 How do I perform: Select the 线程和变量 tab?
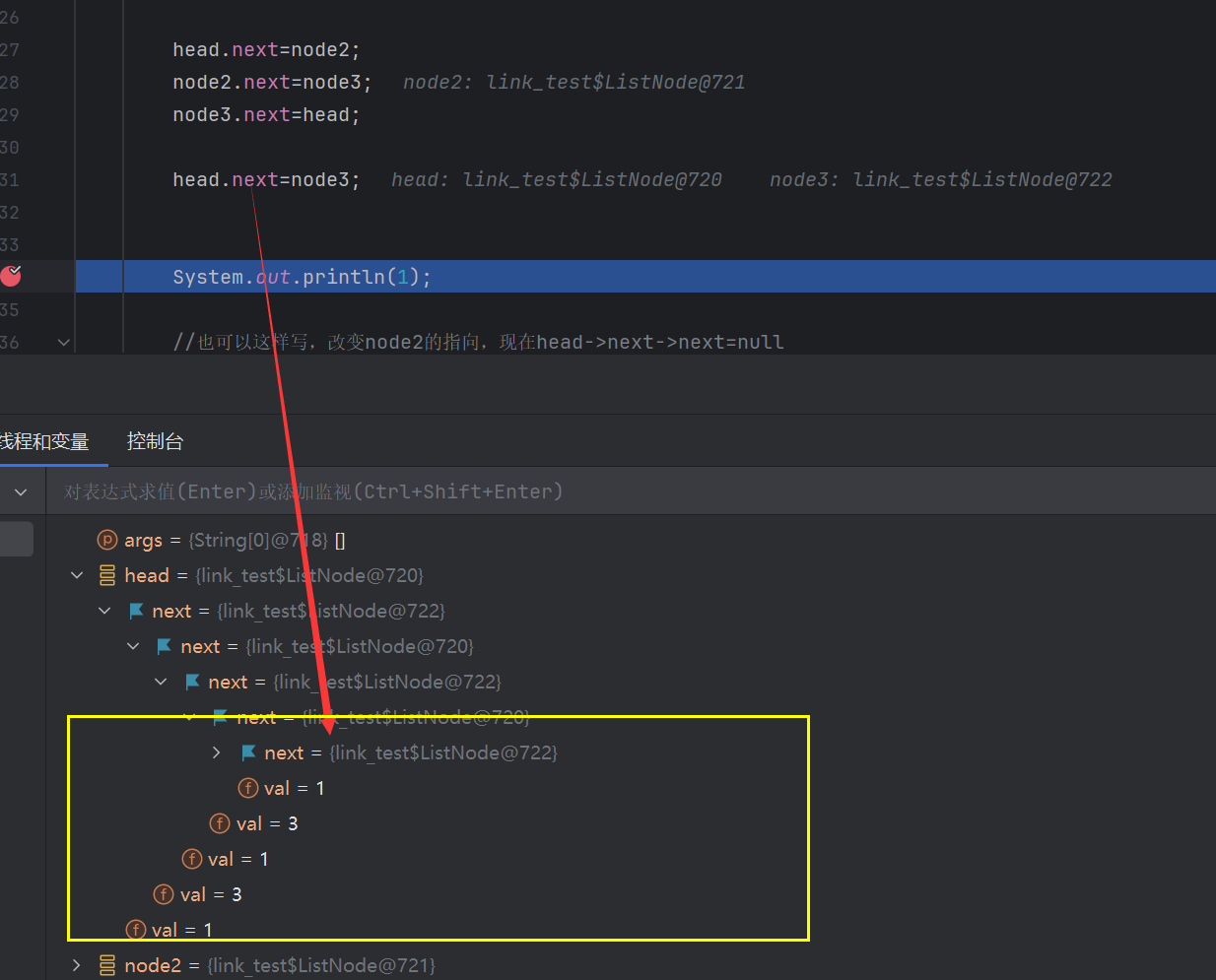pyautogui.click(x=44, y=441)
